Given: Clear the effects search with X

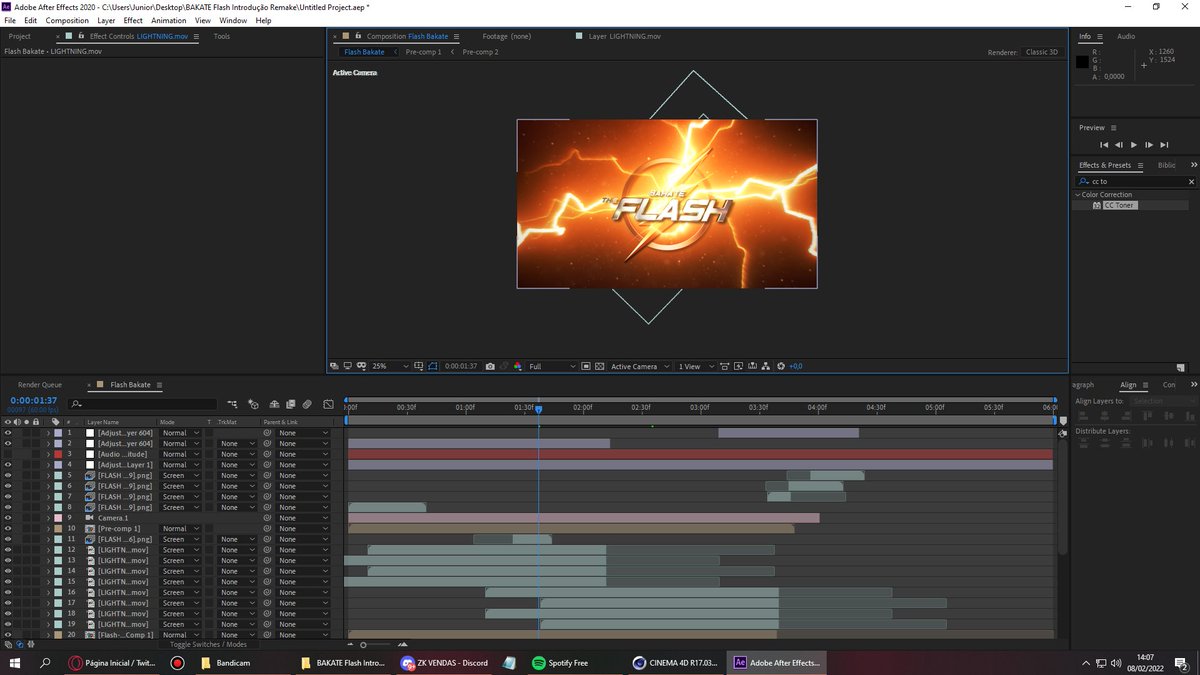Looking at the screenshot, I should click(x=1190, y=182).
